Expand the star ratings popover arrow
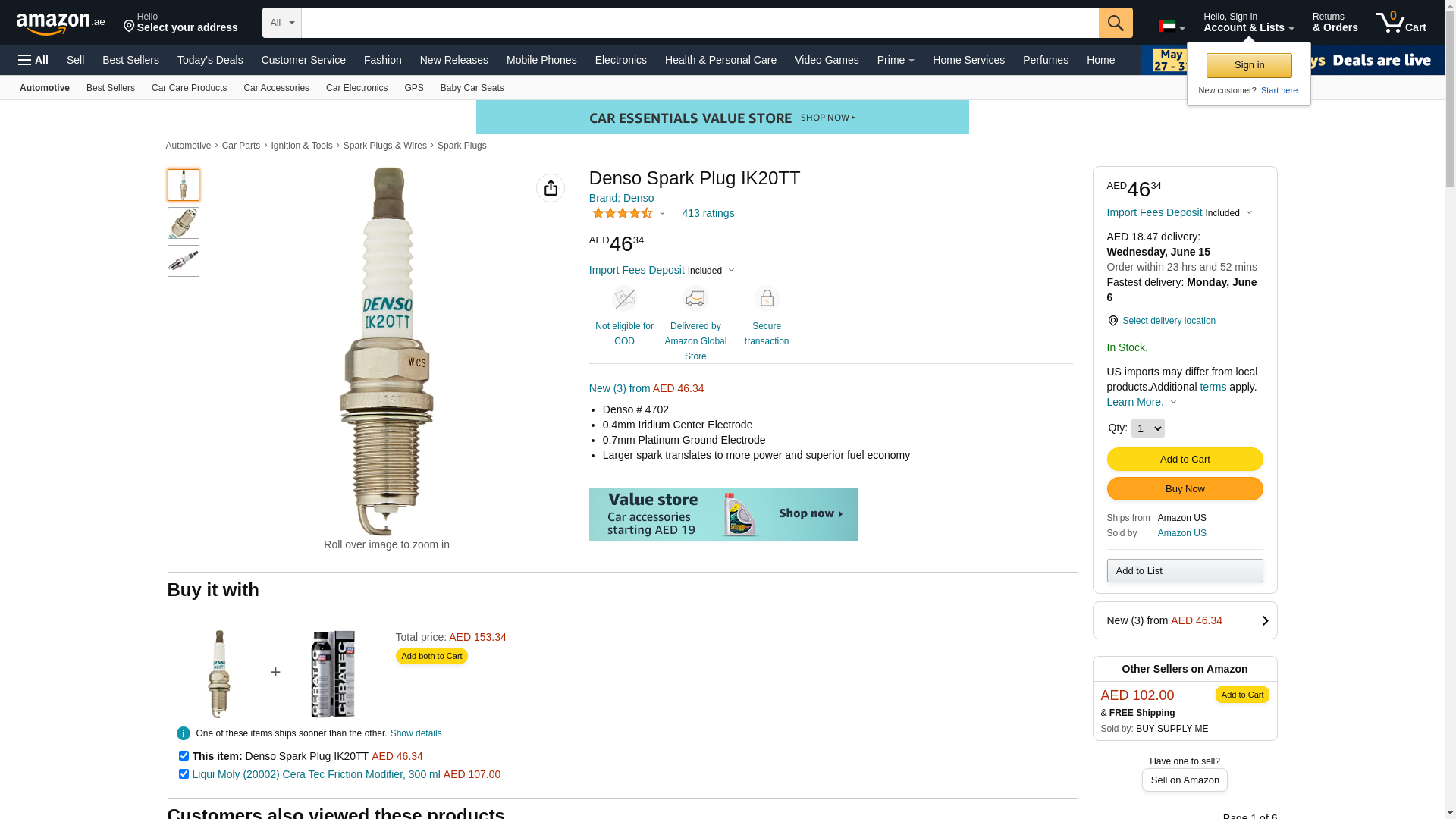Image resolution: width=1456 pixels, height=819 pixels. pyautogui.click(x=662, y=213)
